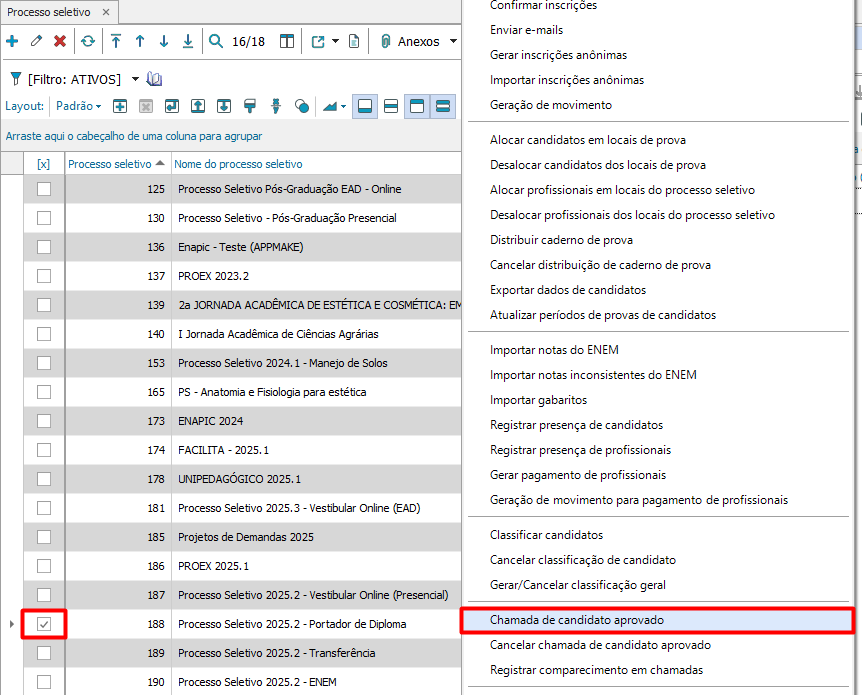The width and height of the screenshot is (862, 695).
Task: Choose Classificar candidatos from the menu
Action: pos(546,535)
